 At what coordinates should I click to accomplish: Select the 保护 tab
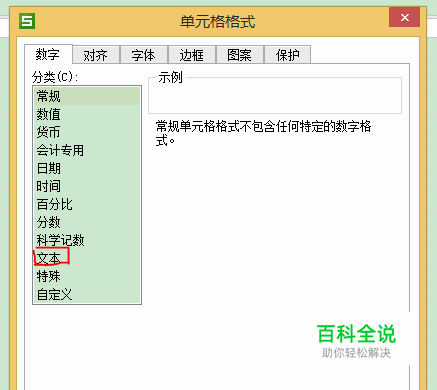[x=288, y=55]
